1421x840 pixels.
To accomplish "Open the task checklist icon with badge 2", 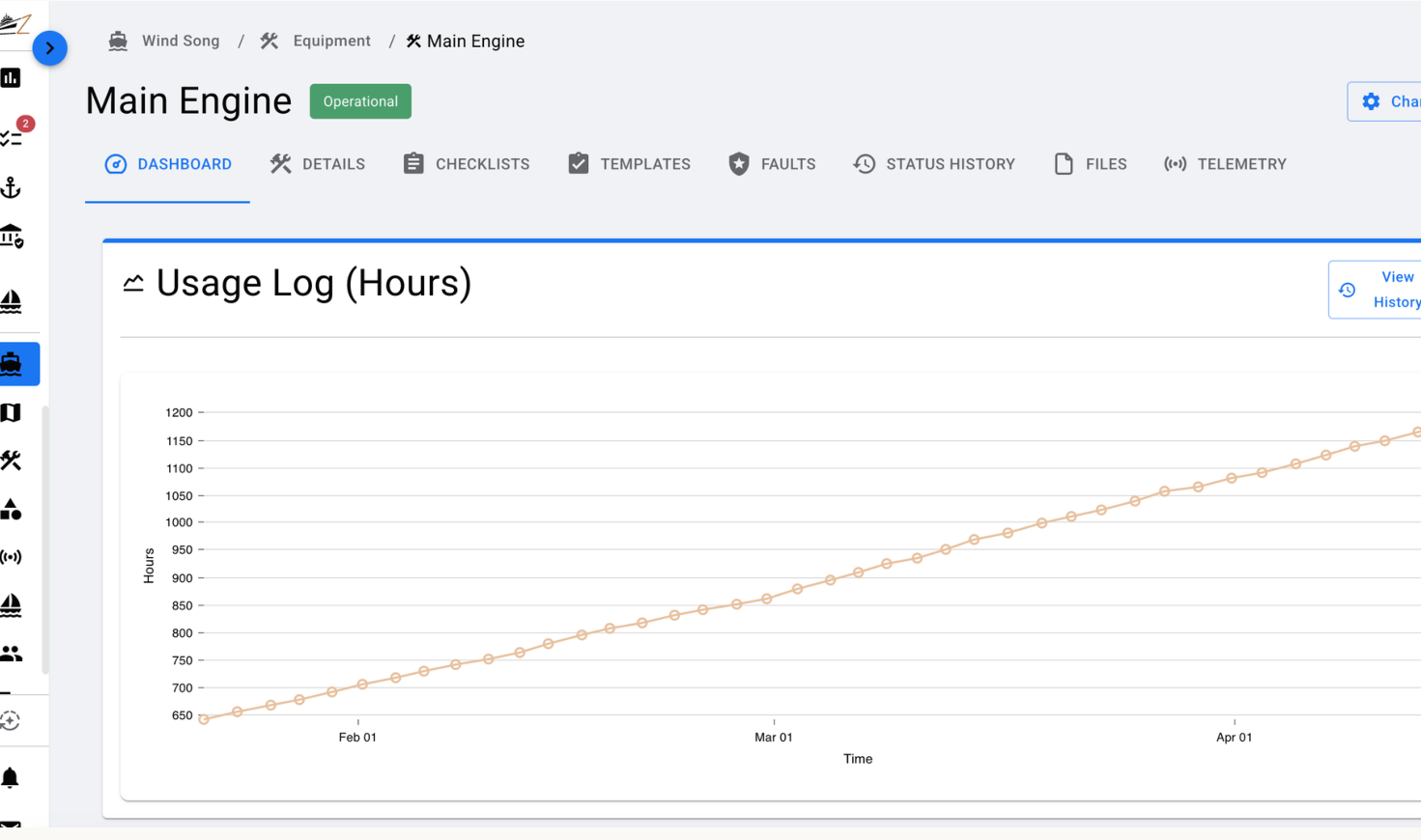I will coord(14,136).
